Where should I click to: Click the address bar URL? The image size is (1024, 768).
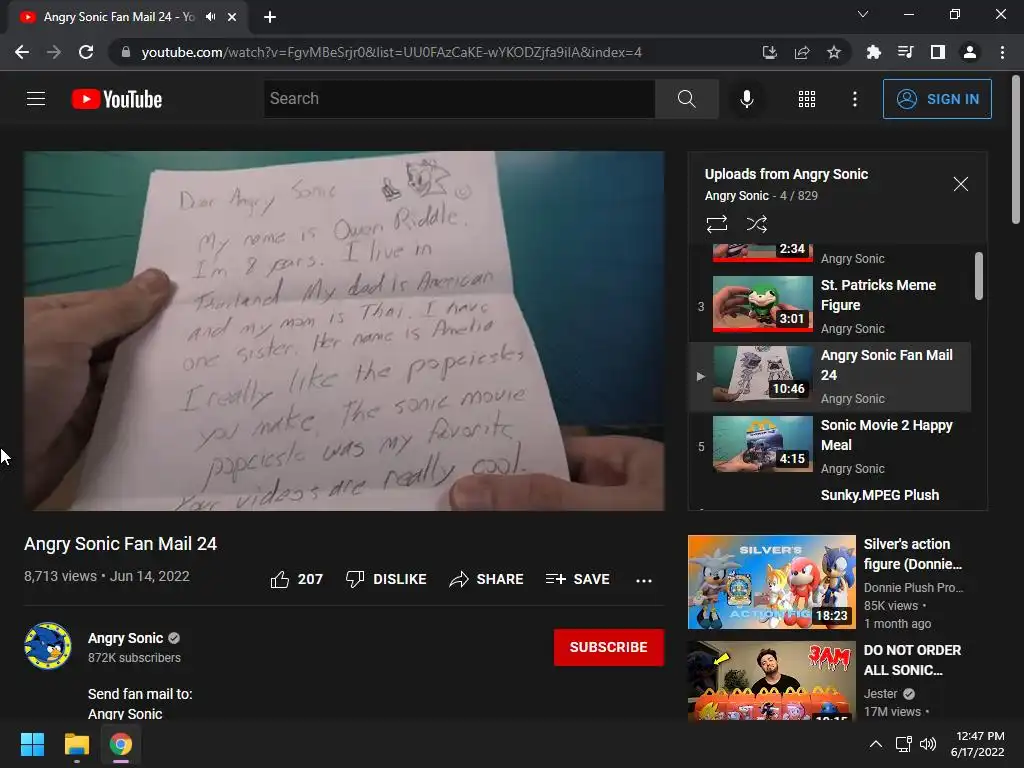(x=391, y=52)
